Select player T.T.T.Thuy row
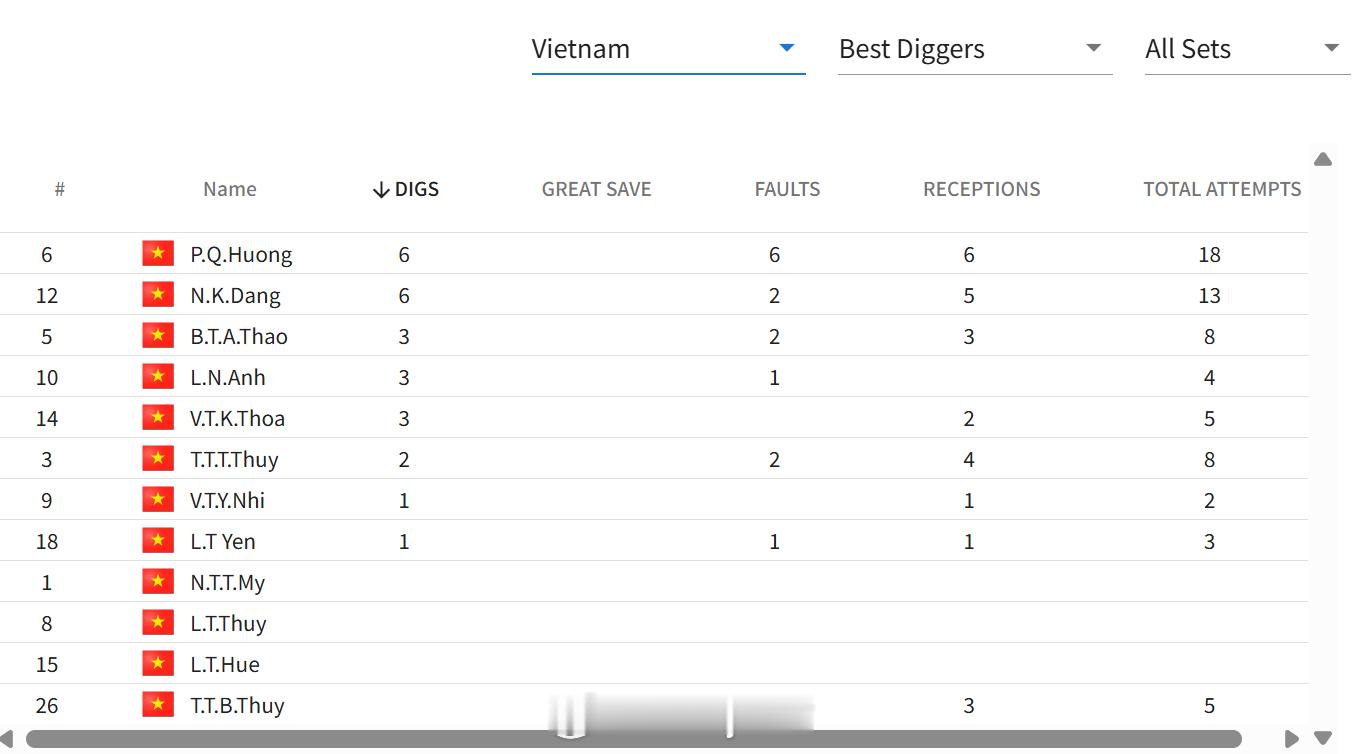The image size is (1366, 754). (x=654, y=459)
